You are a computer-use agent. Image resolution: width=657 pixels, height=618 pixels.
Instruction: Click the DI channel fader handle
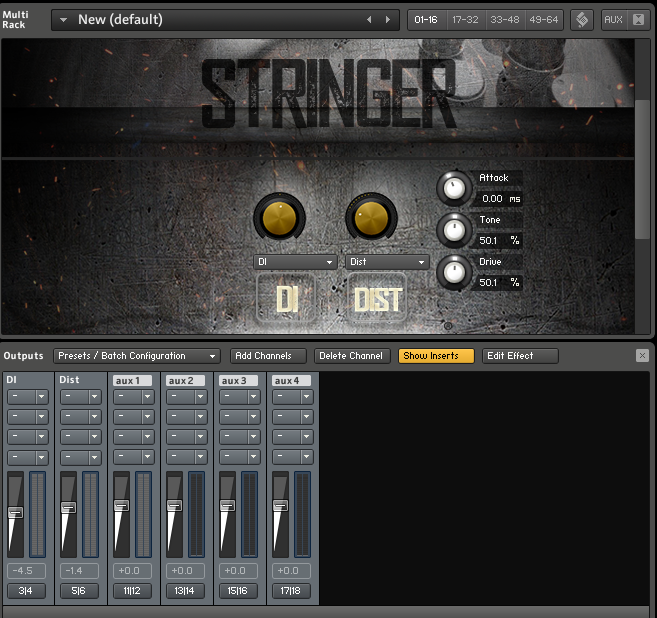(x=16, y=512)
